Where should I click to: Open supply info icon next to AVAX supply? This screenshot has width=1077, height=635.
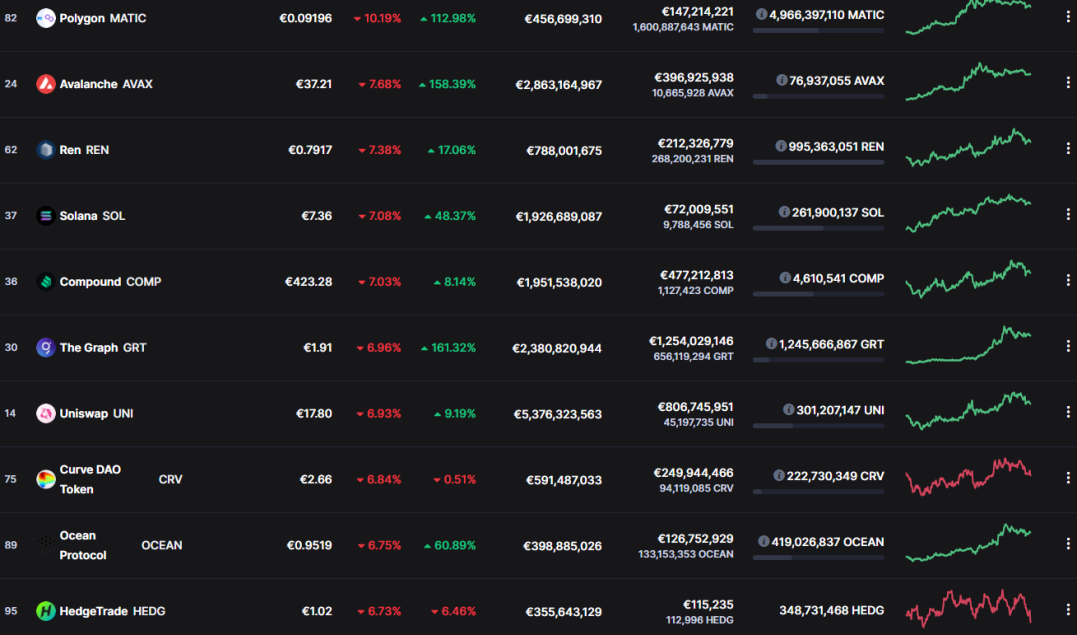tap(781, 80)
